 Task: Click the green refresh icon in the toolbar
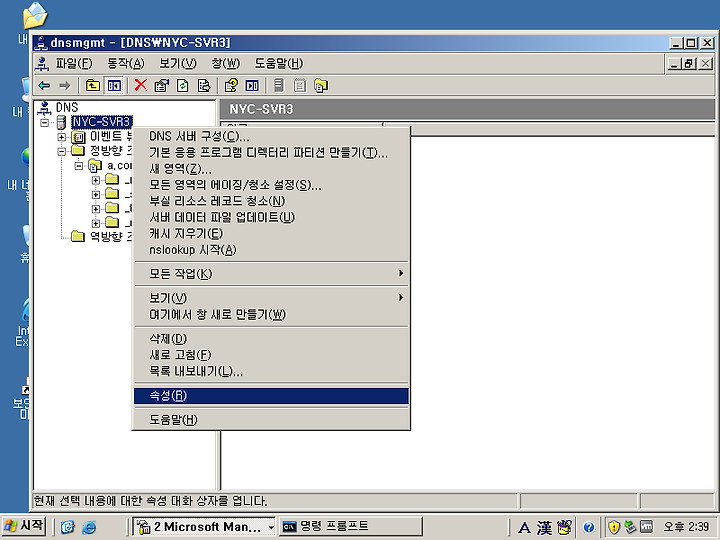183,85
